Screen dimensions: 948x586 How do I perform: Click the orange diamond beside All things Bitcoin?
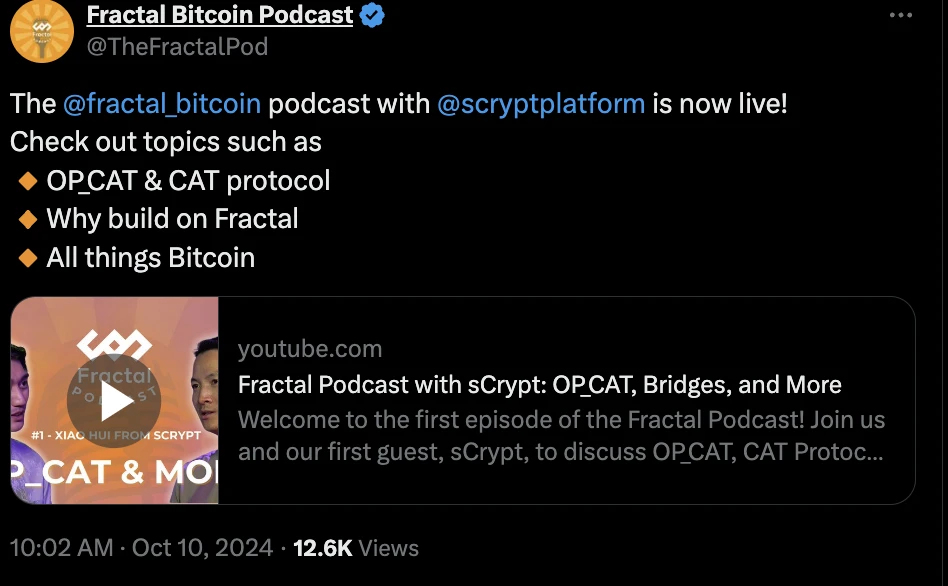tap(28, 258)
